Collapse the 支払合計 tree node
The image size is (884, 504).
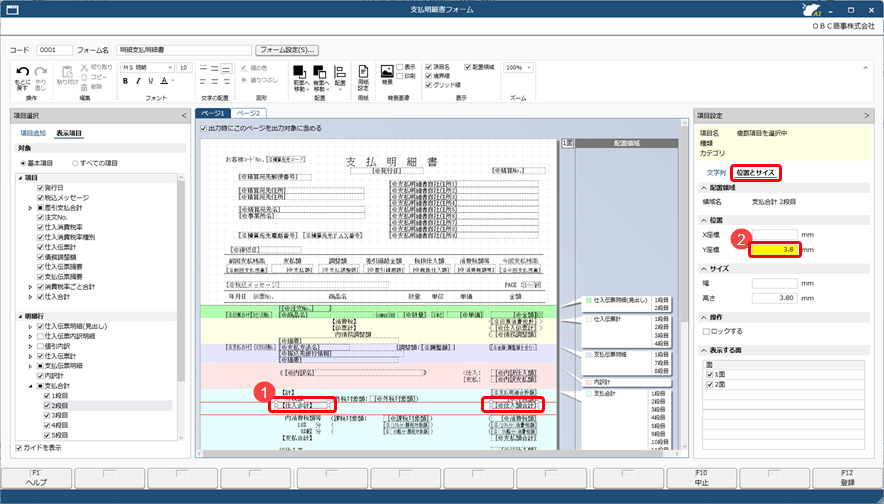30,386
